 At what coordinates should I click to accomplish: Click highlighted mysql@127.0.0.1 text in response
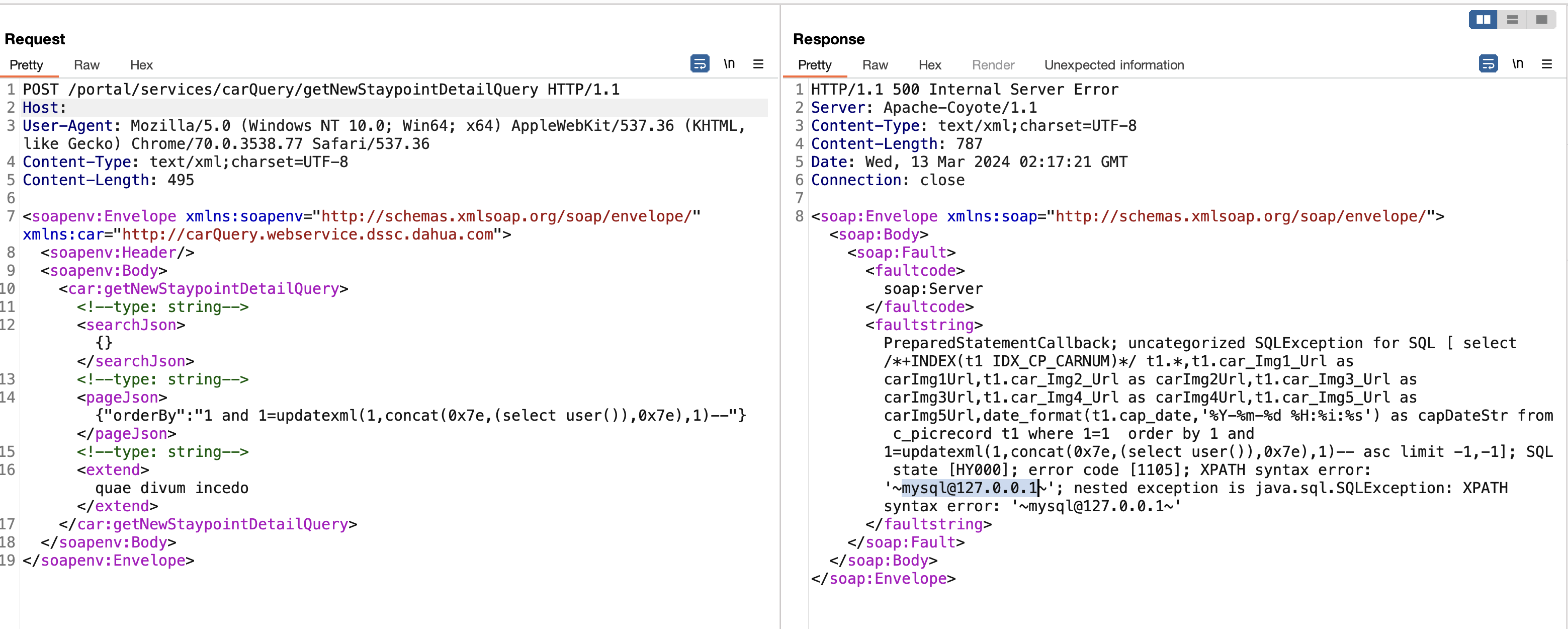pos(969,488)
